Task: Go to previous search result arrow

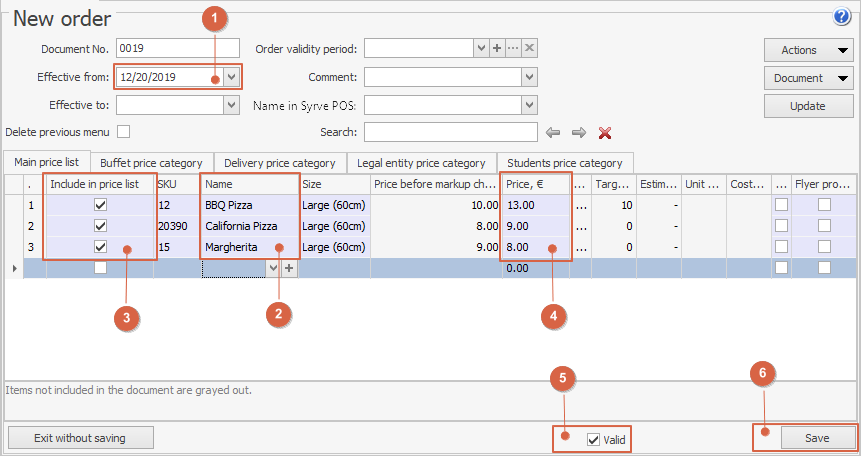Action: pyautogui.click(x=552, y=132)
